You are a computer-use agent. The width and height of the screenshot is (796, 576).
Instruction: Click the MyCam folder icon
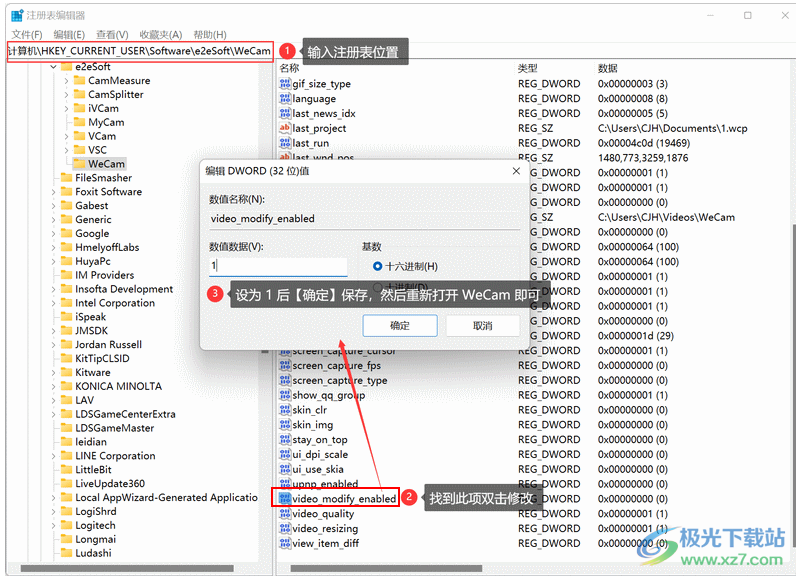coord(79,122)
